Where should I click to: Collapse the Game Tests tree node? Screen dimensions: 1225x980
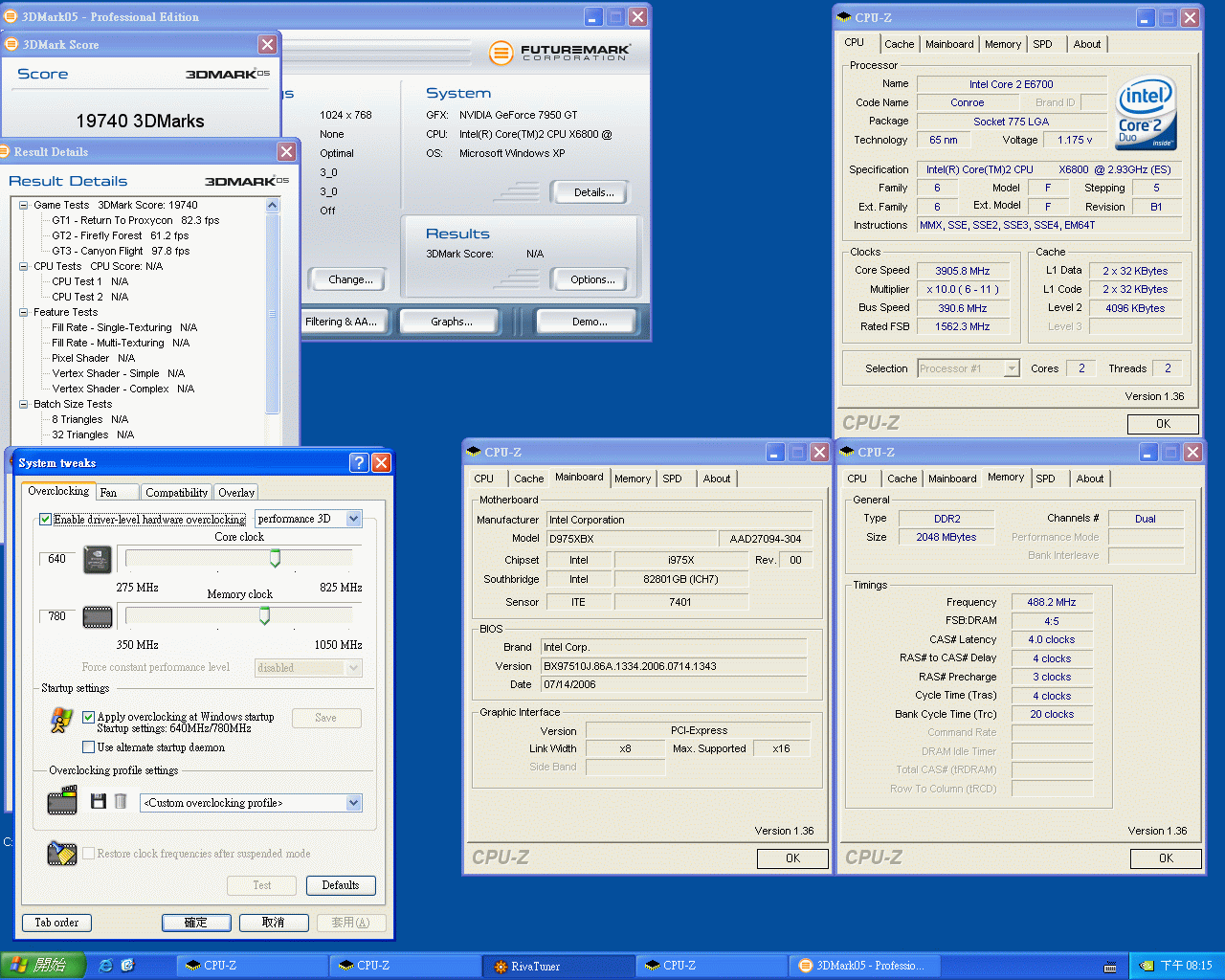click(24, 205)
